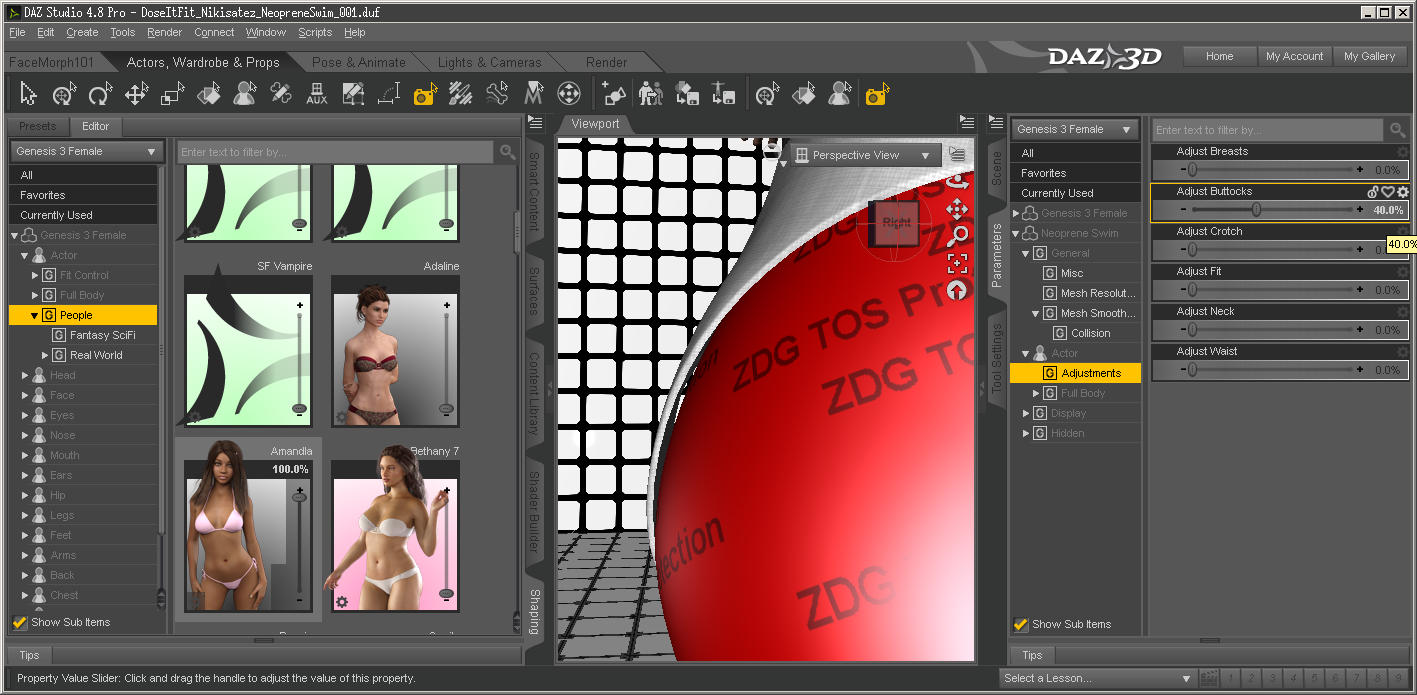Open the Smart Content side tab
This screenshot has height=695, width=1417.
[x=534, y=192]
